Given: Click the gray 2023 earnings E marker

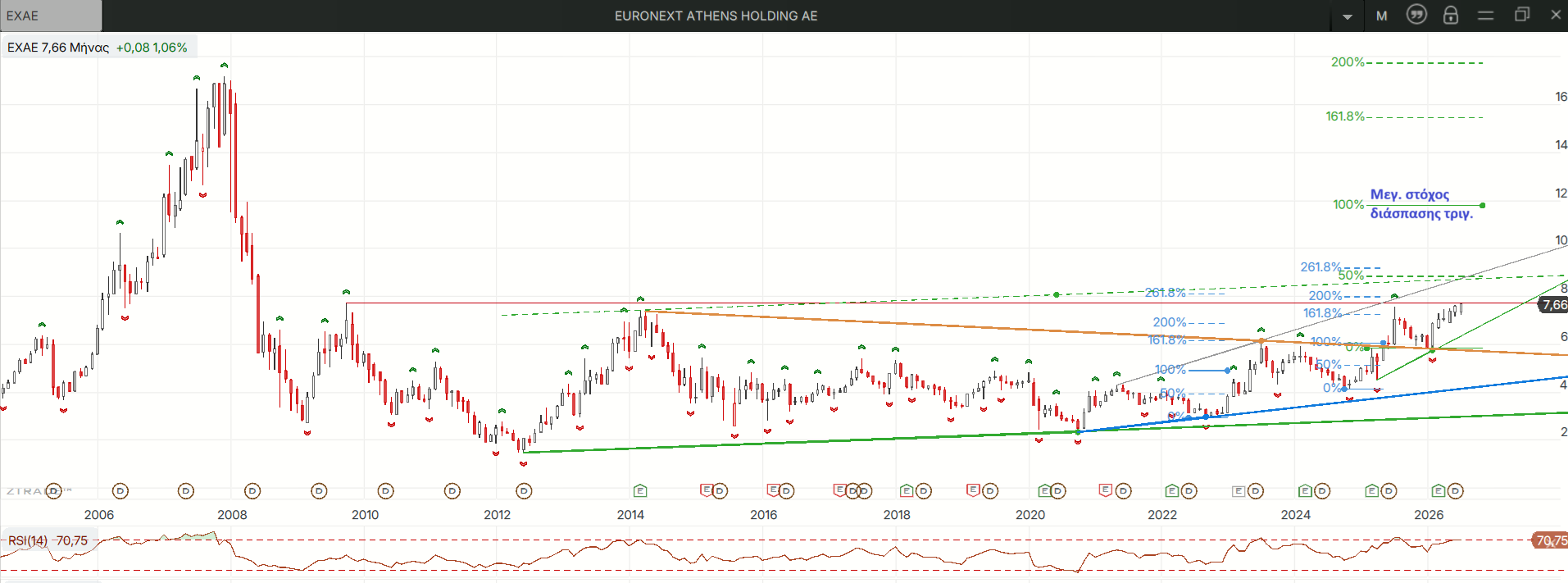Looking at the screenshot, I should pos(1238,491).
